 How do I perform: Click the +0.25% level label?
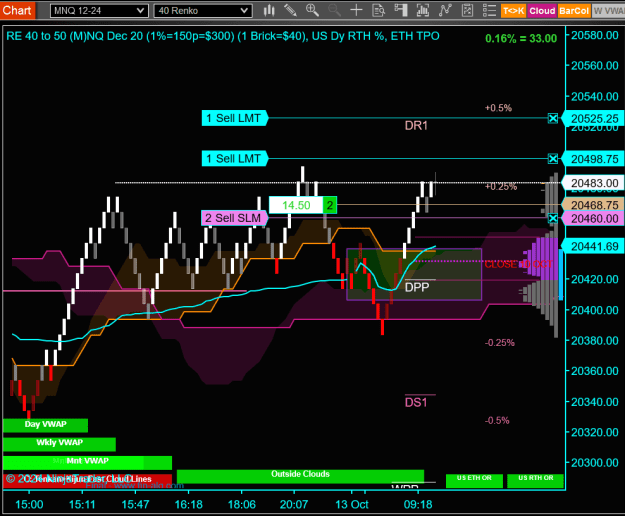tap(501, 186)
